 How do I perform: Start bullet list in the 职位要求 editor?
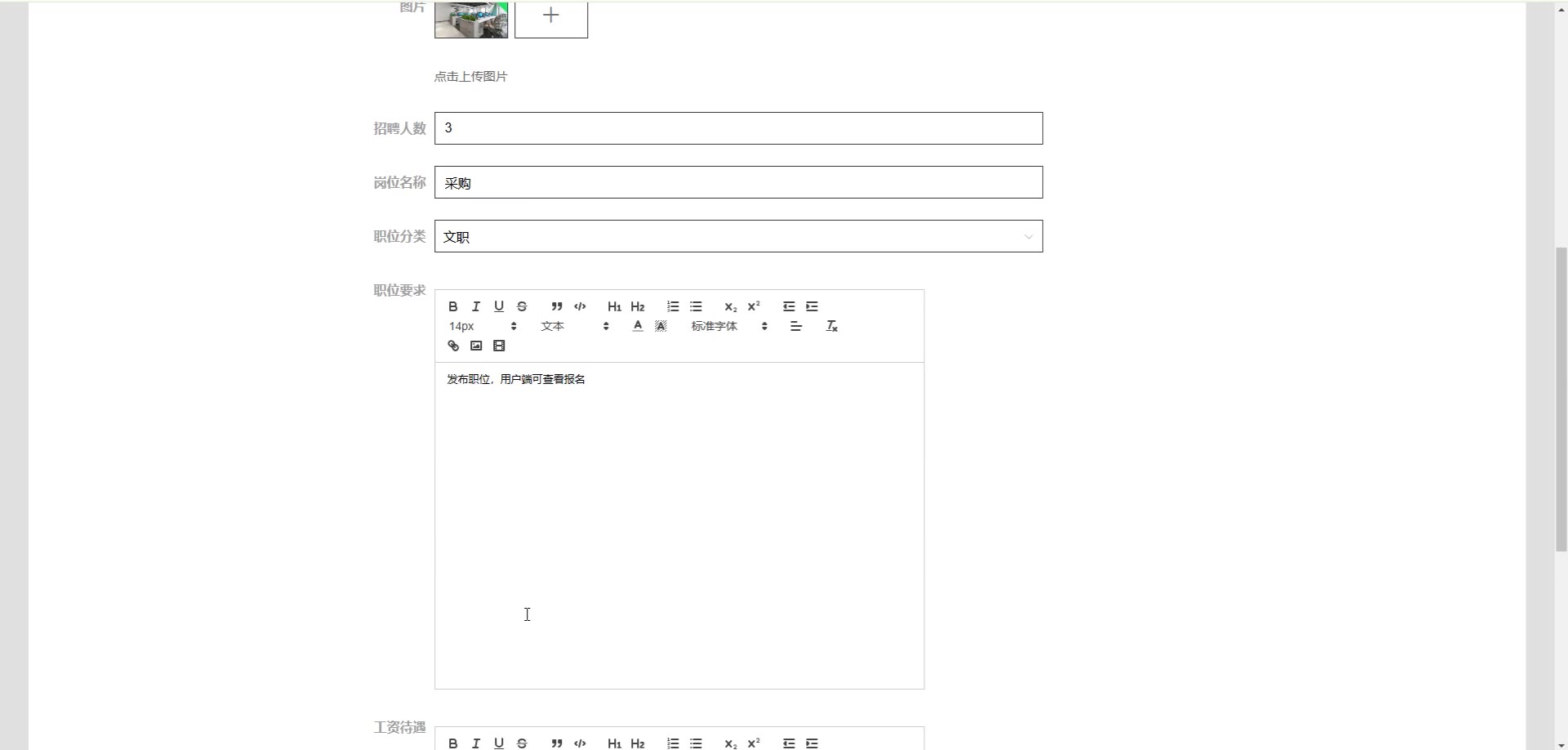(x=696, y=306)
